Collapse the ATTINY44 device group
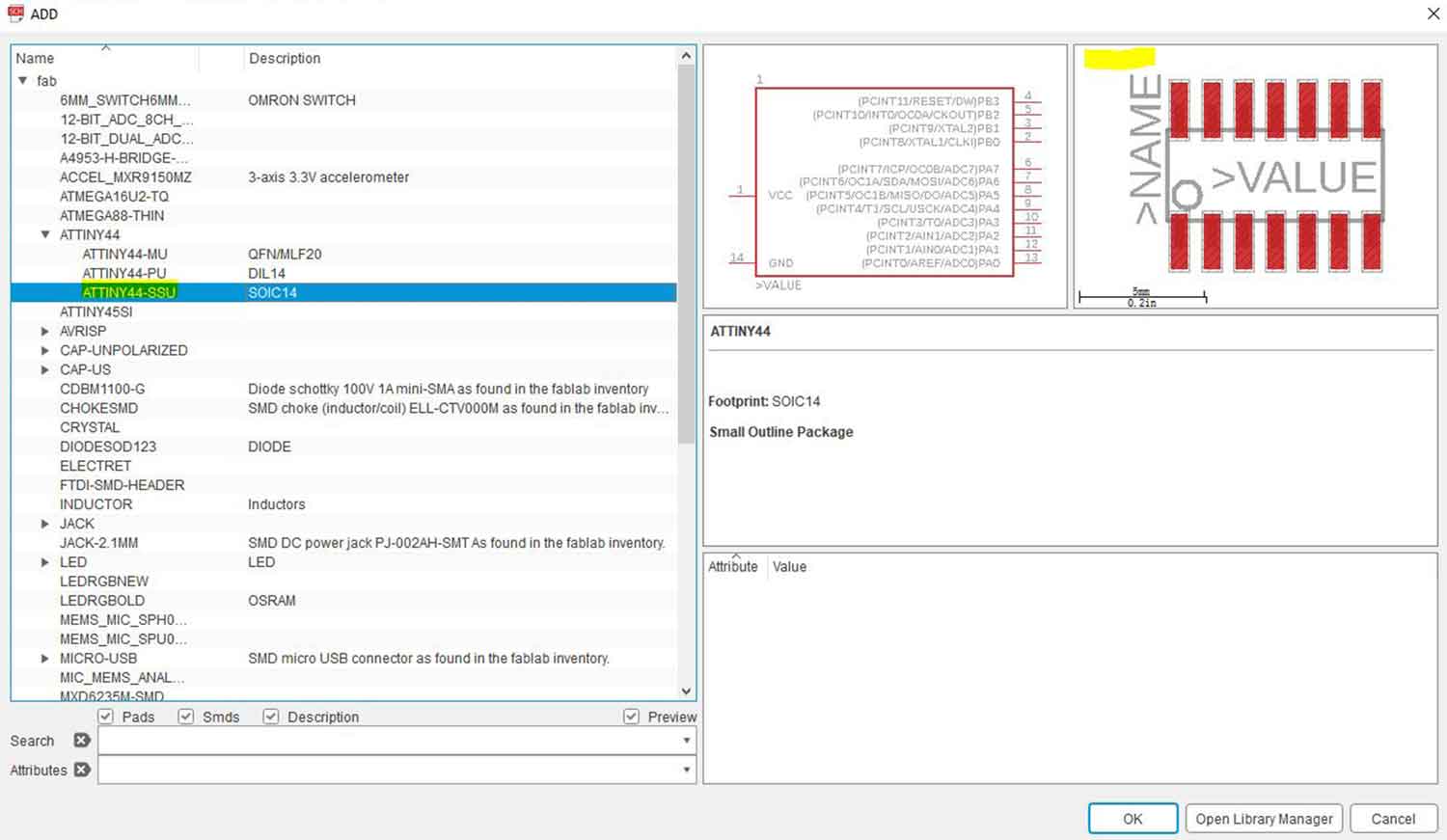 coord(45,234)
